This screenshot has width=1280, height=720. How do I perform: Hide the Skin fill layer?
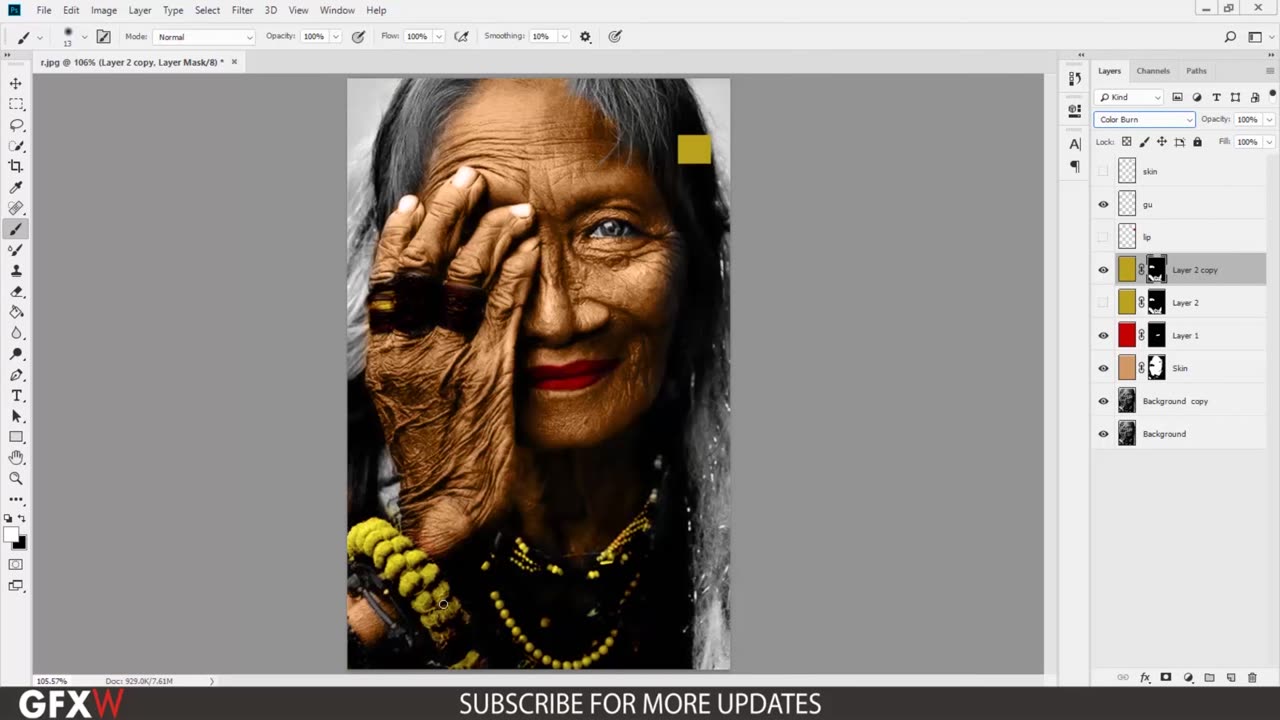tap(1103, 368)
